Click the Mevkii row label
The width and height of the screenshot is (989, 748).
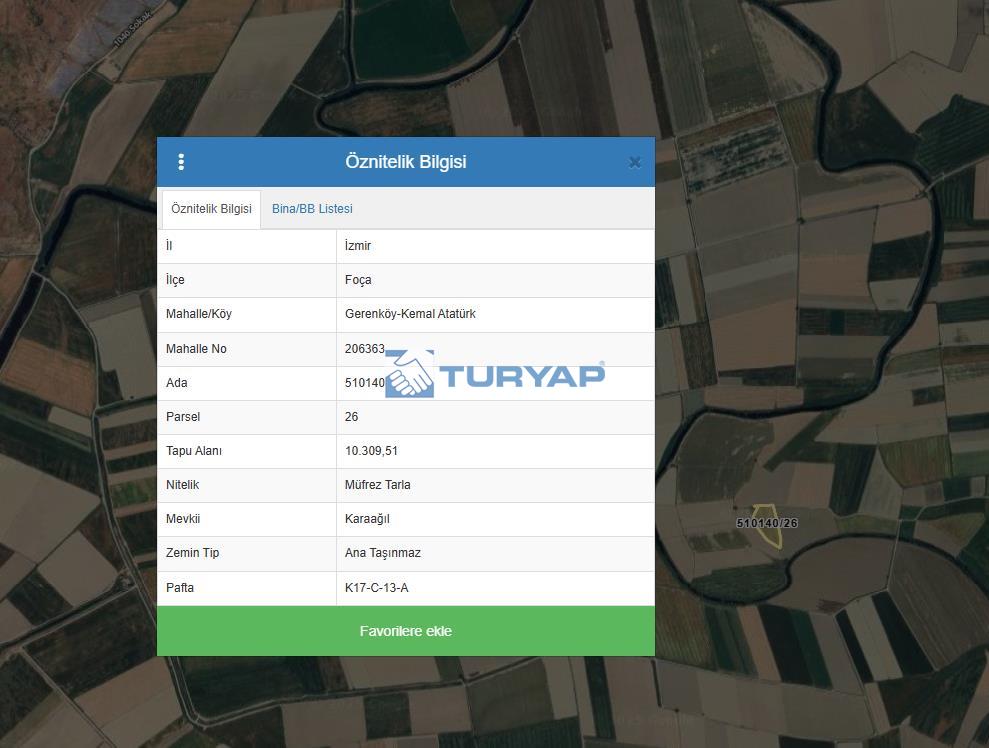183,519
